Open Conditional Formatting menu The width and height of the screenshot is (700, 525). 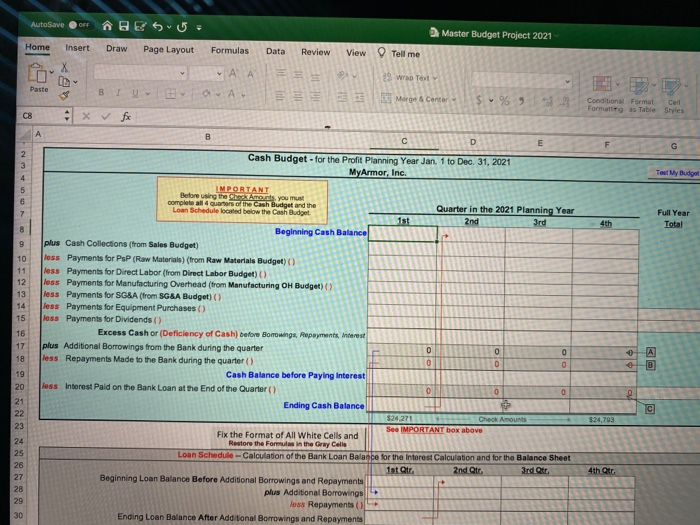tap(605, 94)
